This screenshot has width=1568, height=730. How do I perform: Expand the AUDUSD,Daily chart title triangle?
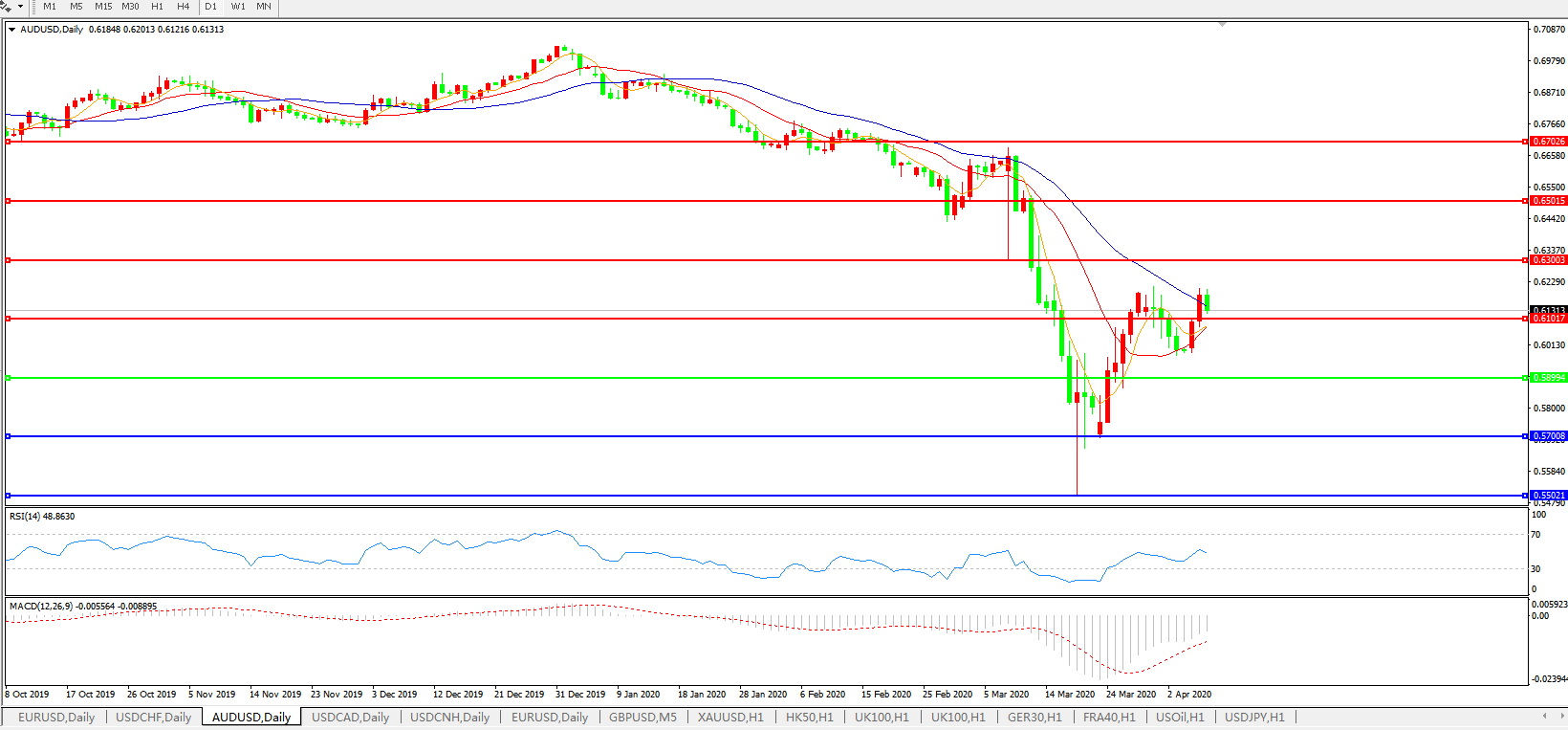point(12,30)
